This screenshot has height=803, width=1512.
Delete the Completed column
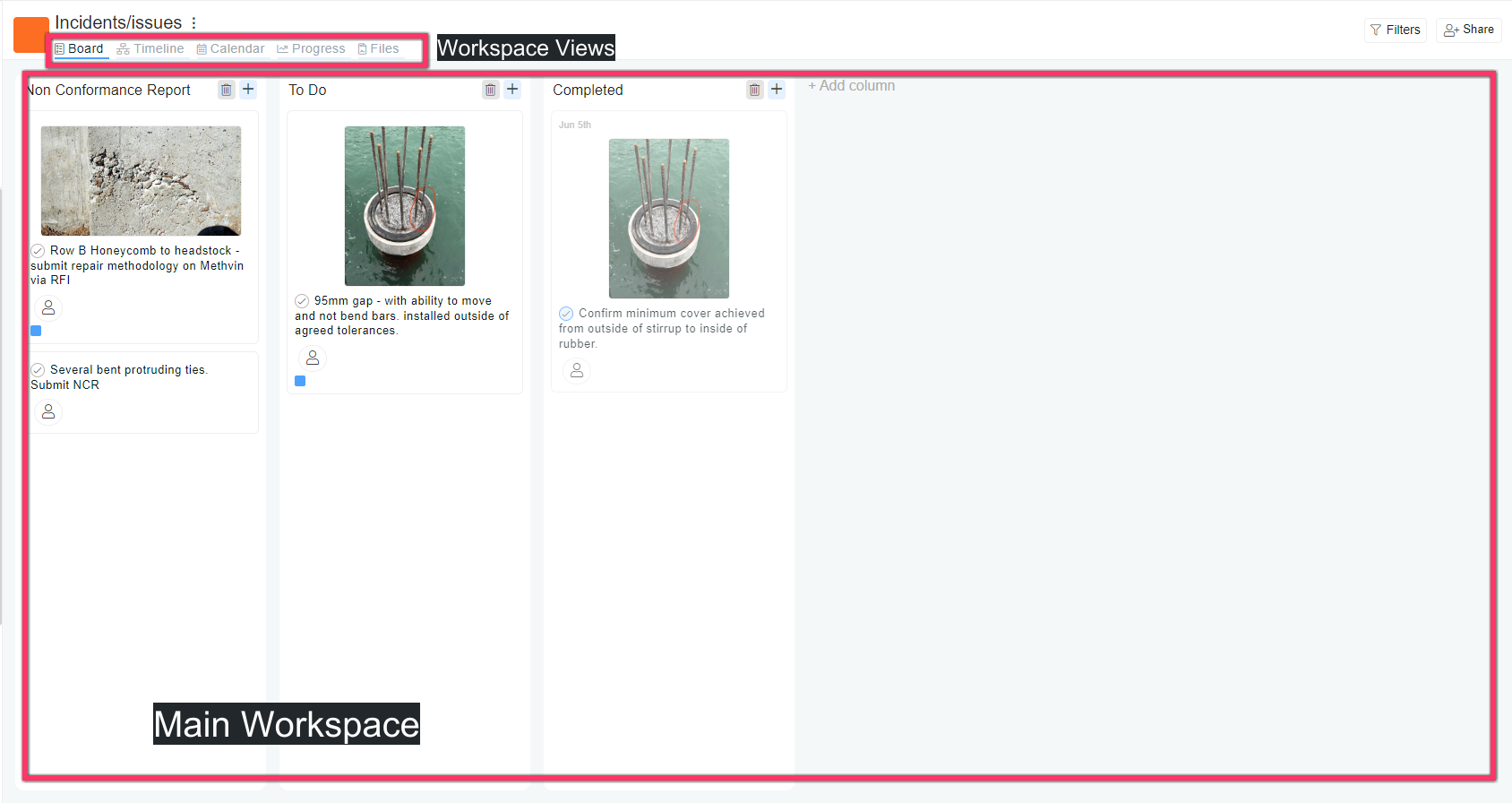click(x=754, y=90)
